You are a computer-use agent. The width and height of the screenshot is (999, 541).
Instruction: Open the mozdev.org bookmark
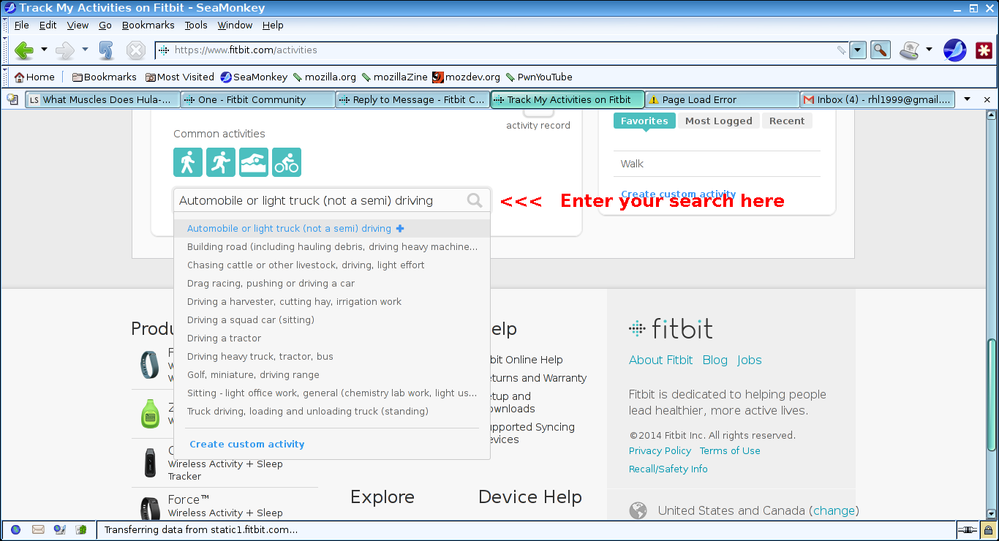click(466, 77)
